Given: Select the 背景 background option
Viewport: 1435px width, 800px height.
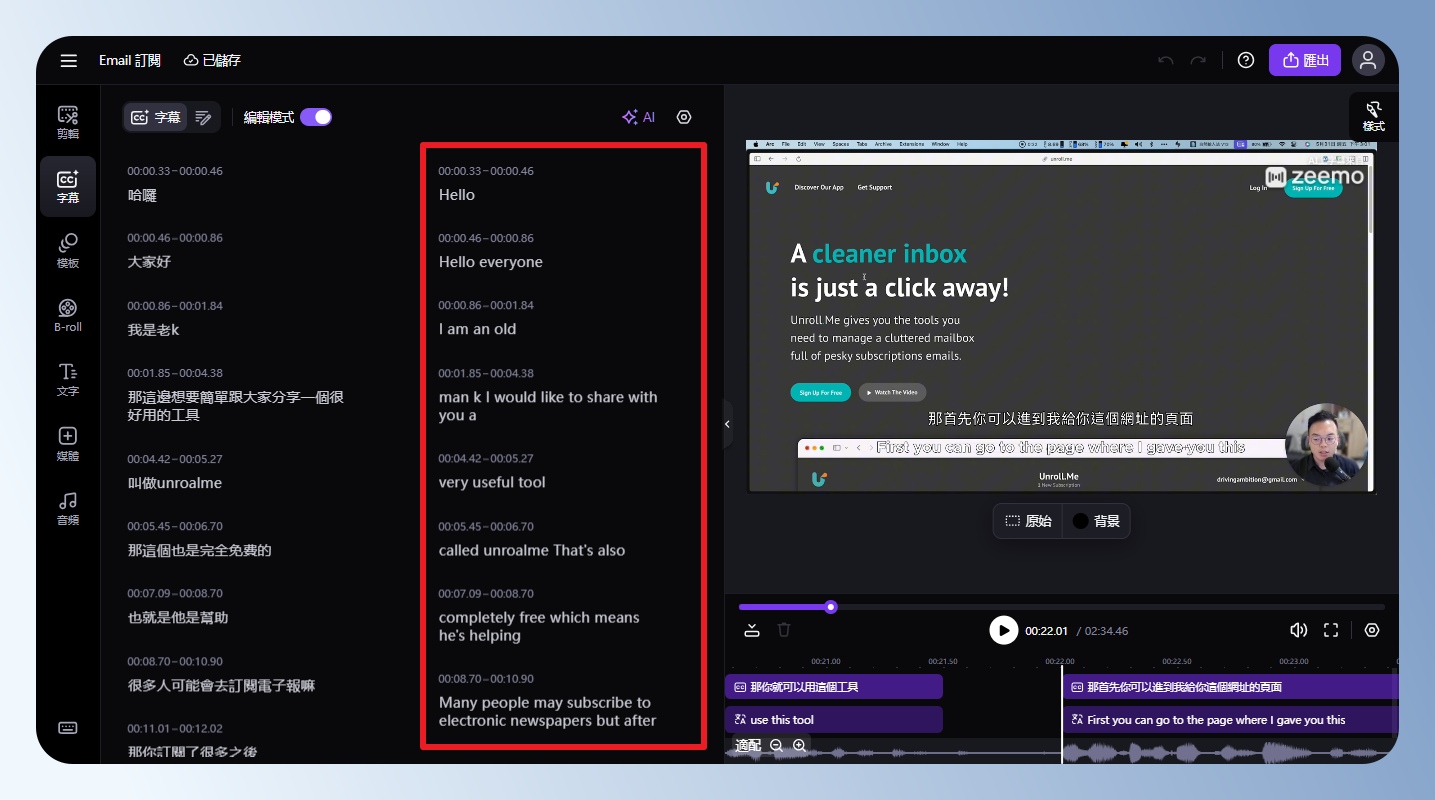Looking at the screenshot, I should (1096, 521).
